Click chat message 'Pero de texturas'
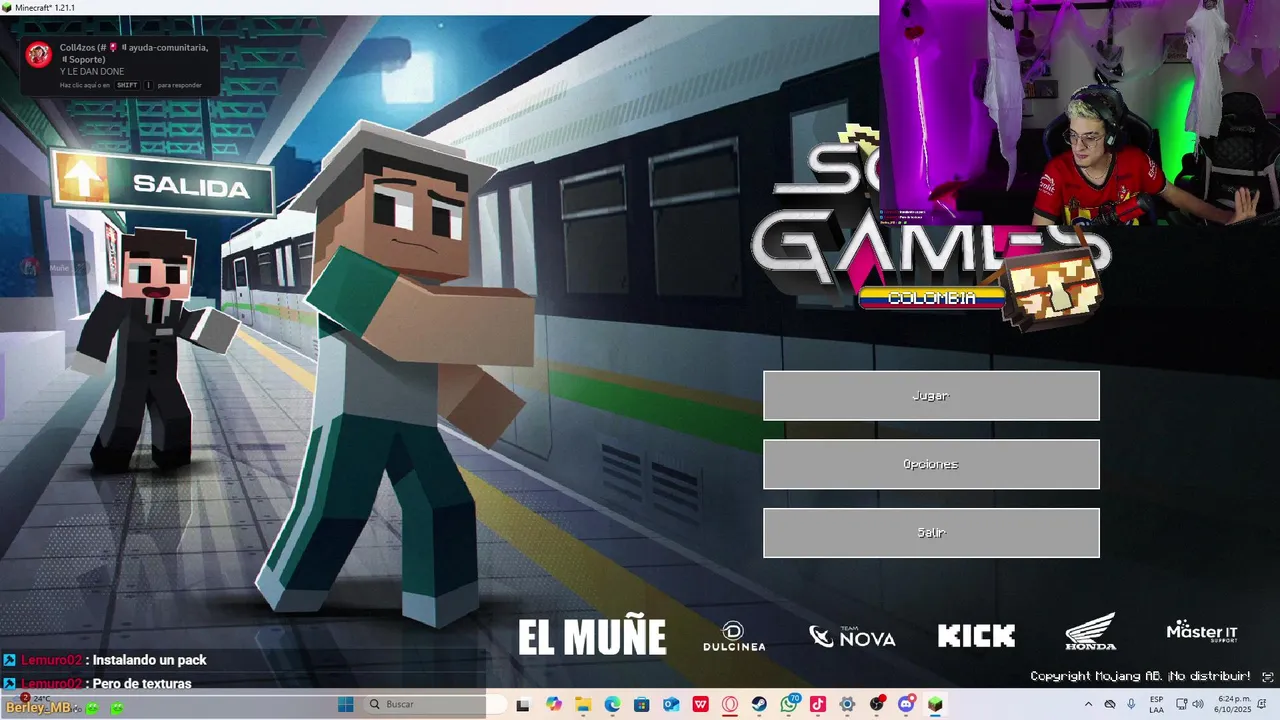Screen dimensions: 1280x720 pyautogui.click(x=141, y=684)
